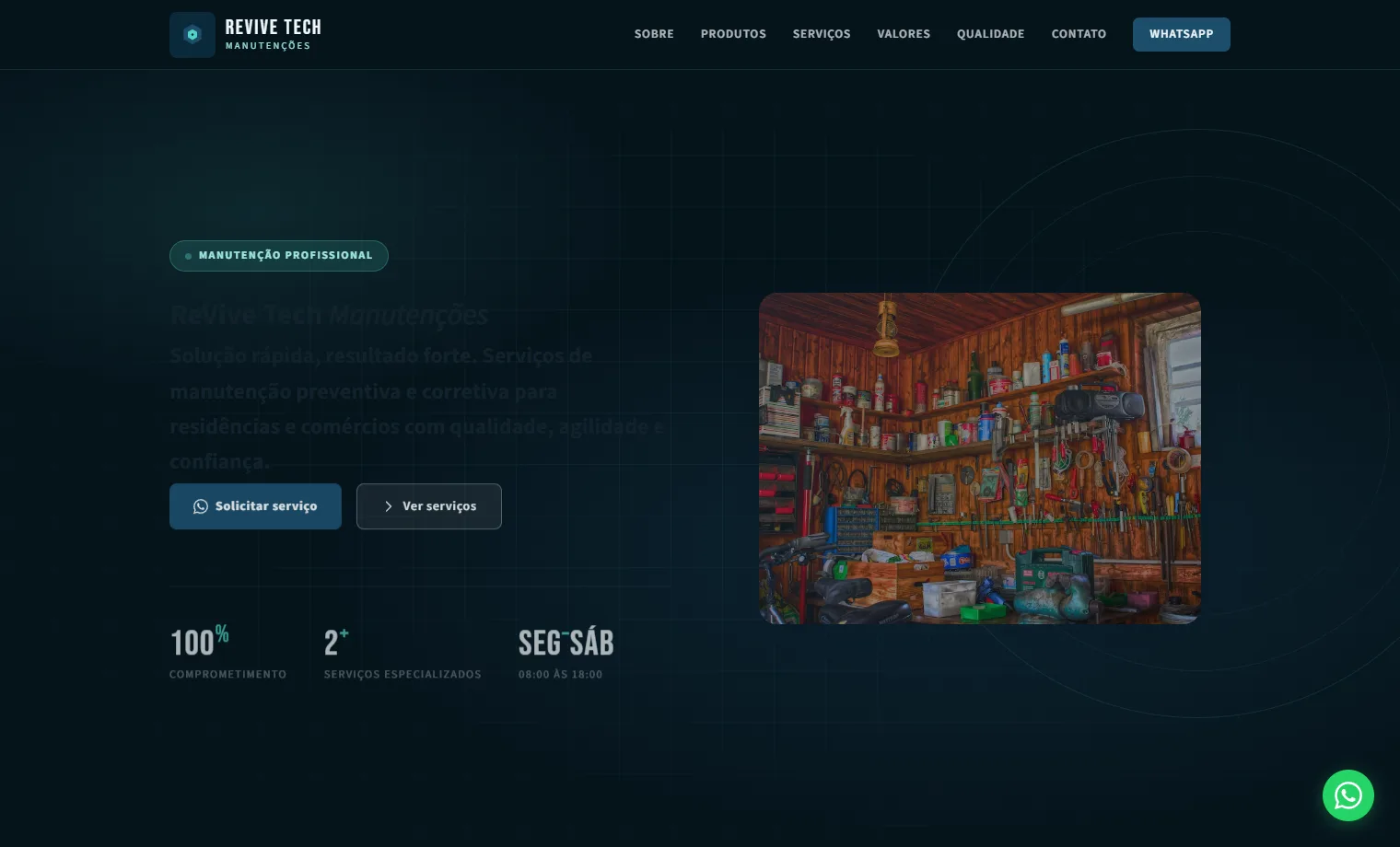
Task: Open the floating green WhatsApp chat icon
Action: [1348, 795]
